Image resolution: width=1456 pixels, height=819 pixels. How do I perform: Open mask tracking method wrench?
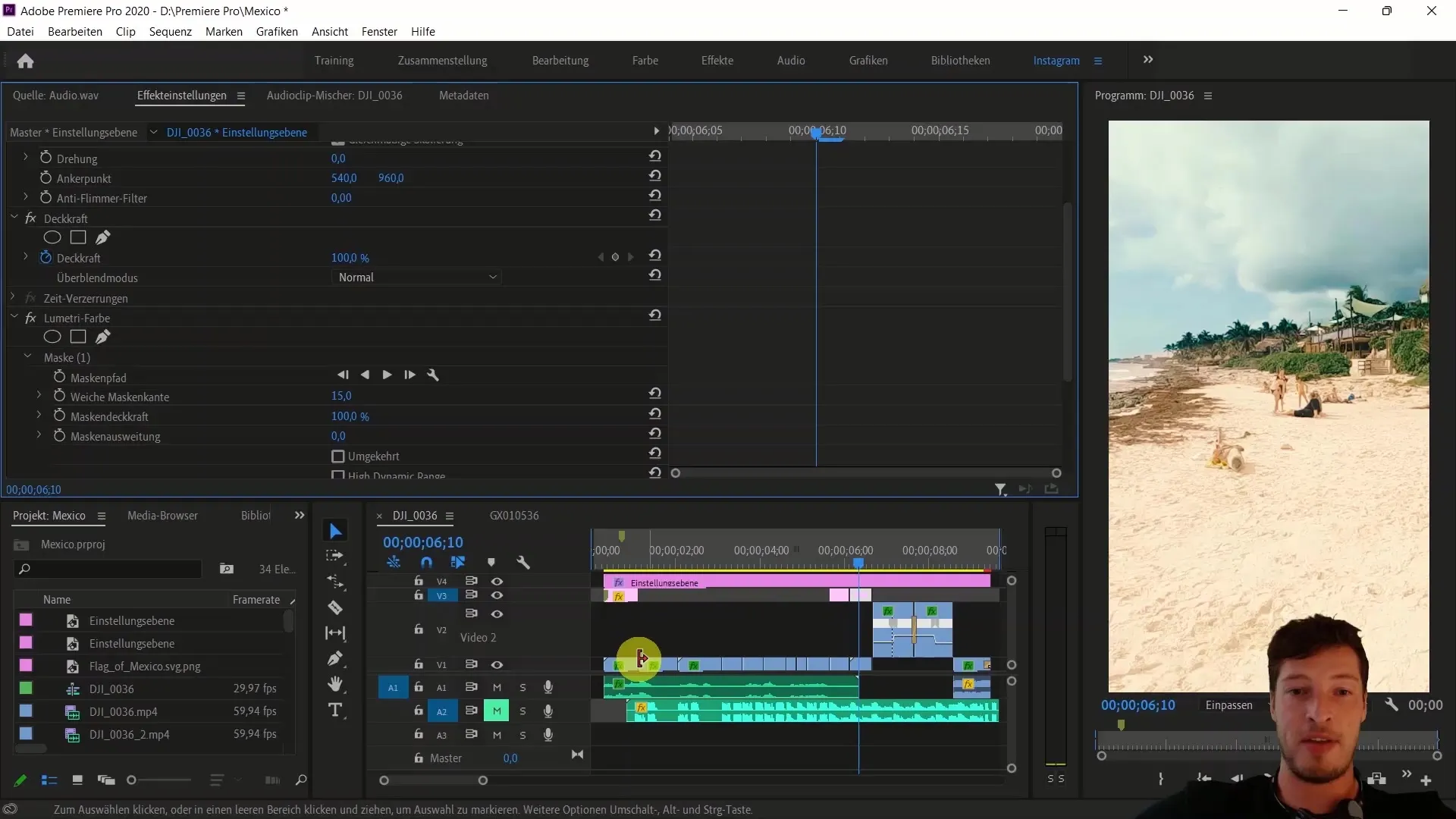(x=433, y=375)
